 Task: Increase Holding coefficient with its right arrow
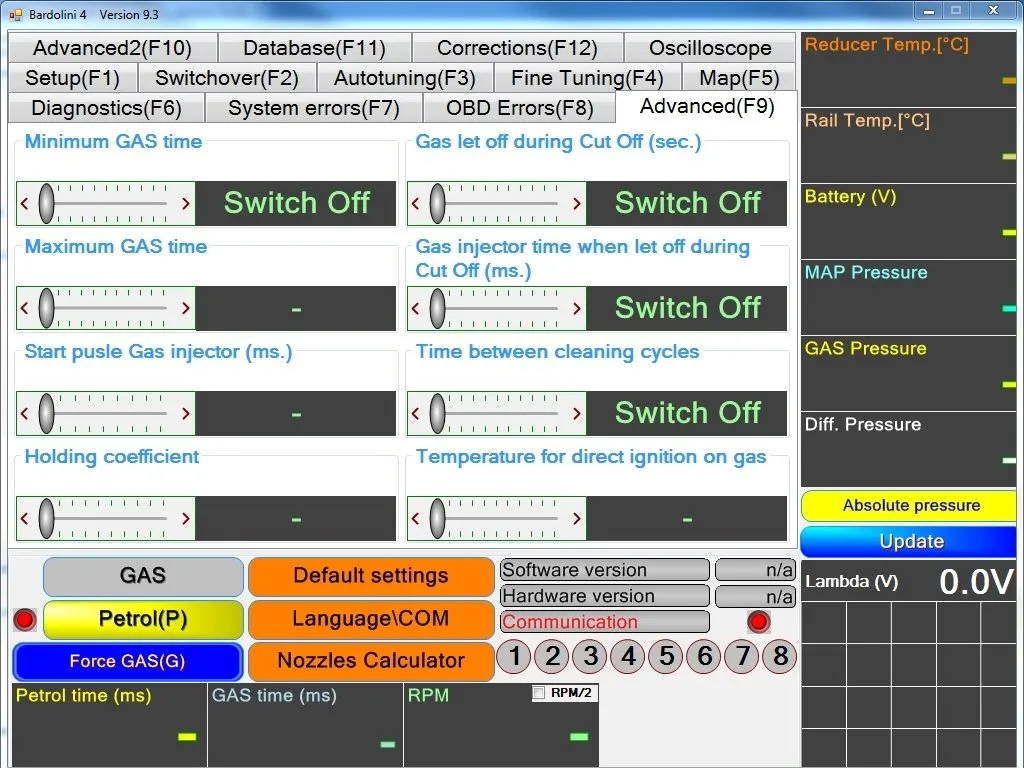pyautogui.click(x=186, y=519)
